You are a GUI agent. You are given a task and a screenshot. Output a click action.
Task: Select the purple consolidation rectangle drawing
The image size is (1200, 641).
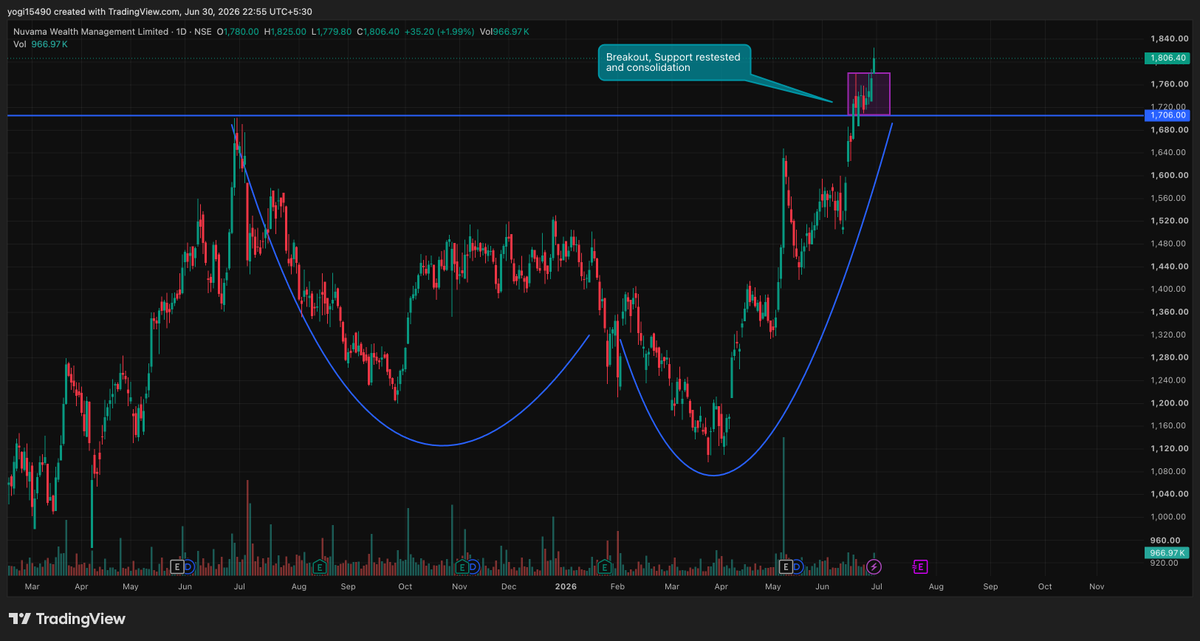coord(869,94)
